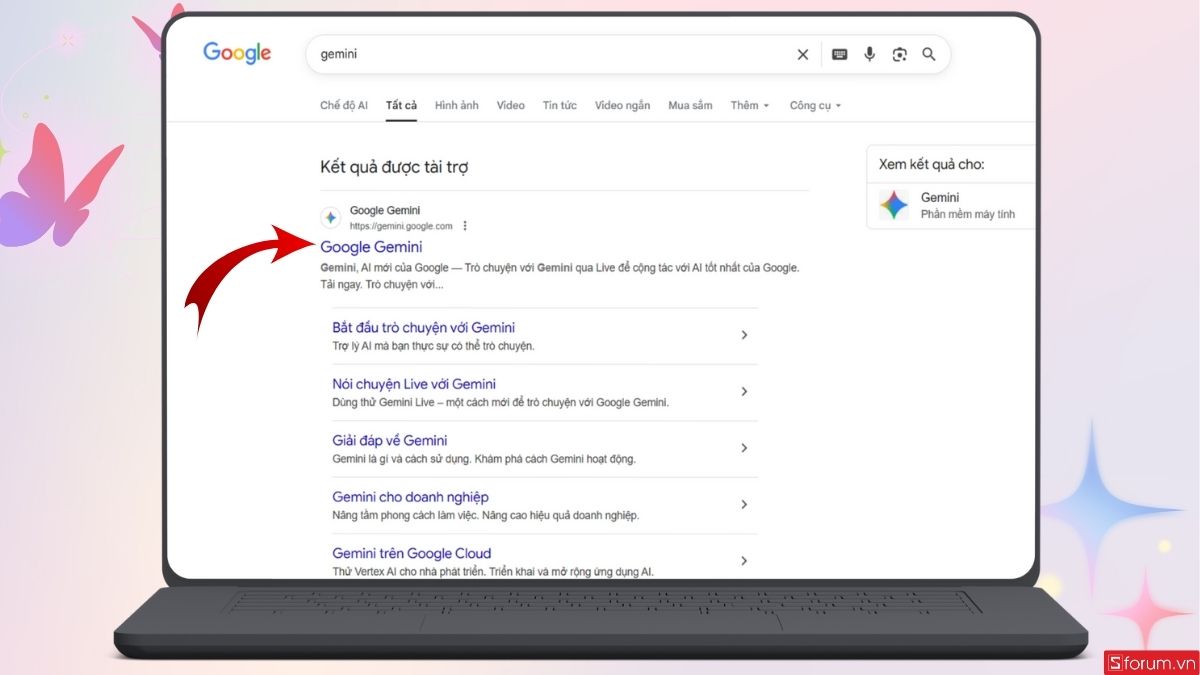Image resolution: width=1200 pixels, height=675 pixels.
Task: Open Nói chuyện Live với Gemini link
Action: click(414, 384)
